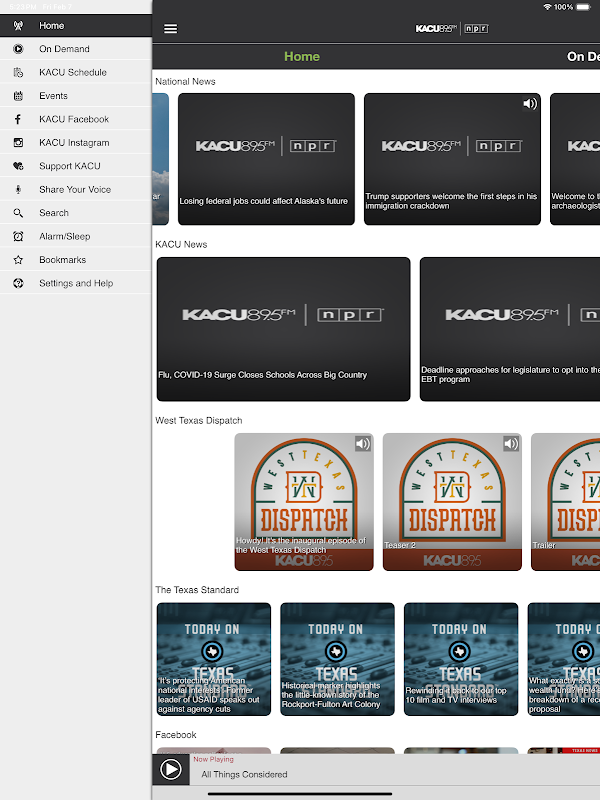Switch to the On Demand tab
600x800 pixels.
click(x=583, y=57)
